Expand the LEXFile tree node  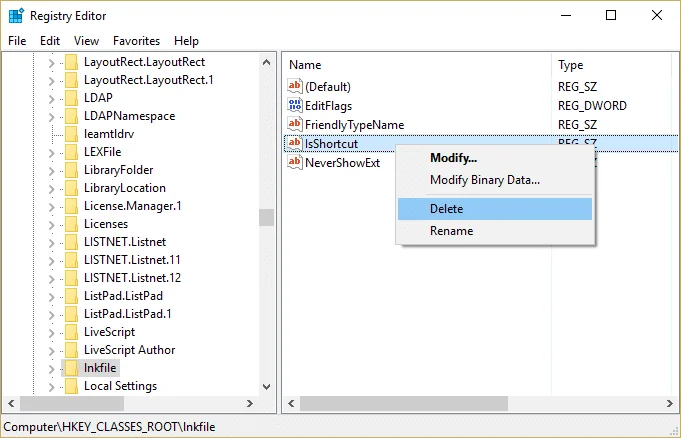(x=51, y=153)
